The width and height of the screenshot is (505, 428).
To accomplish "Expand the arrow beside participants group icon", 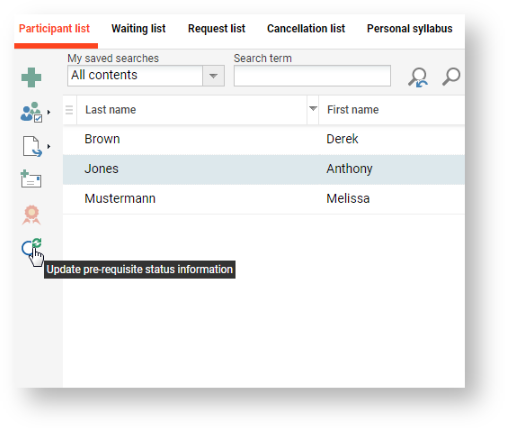I will tap(49, 112).
